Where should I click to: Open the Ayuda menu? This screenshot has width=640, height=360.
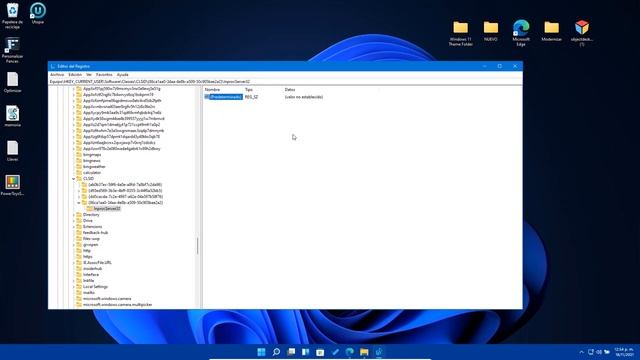pyautogui.click(x=122, y=75)
